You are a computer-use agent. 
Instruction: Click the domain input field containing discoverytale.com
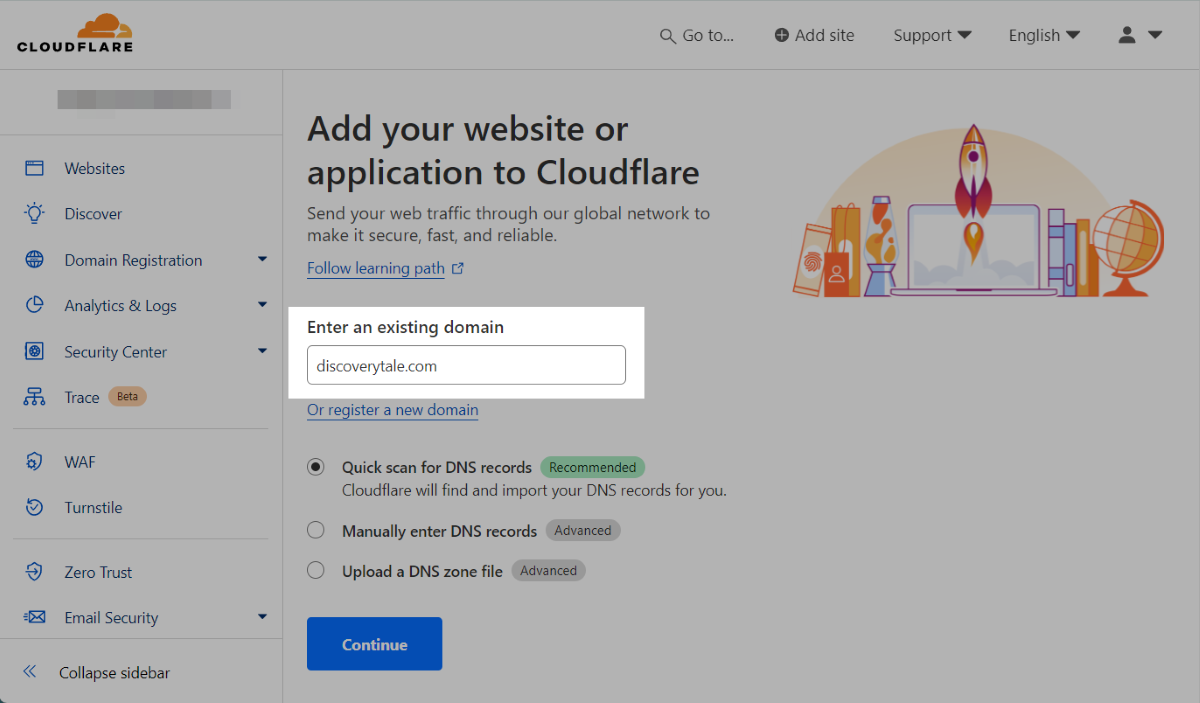466,366
